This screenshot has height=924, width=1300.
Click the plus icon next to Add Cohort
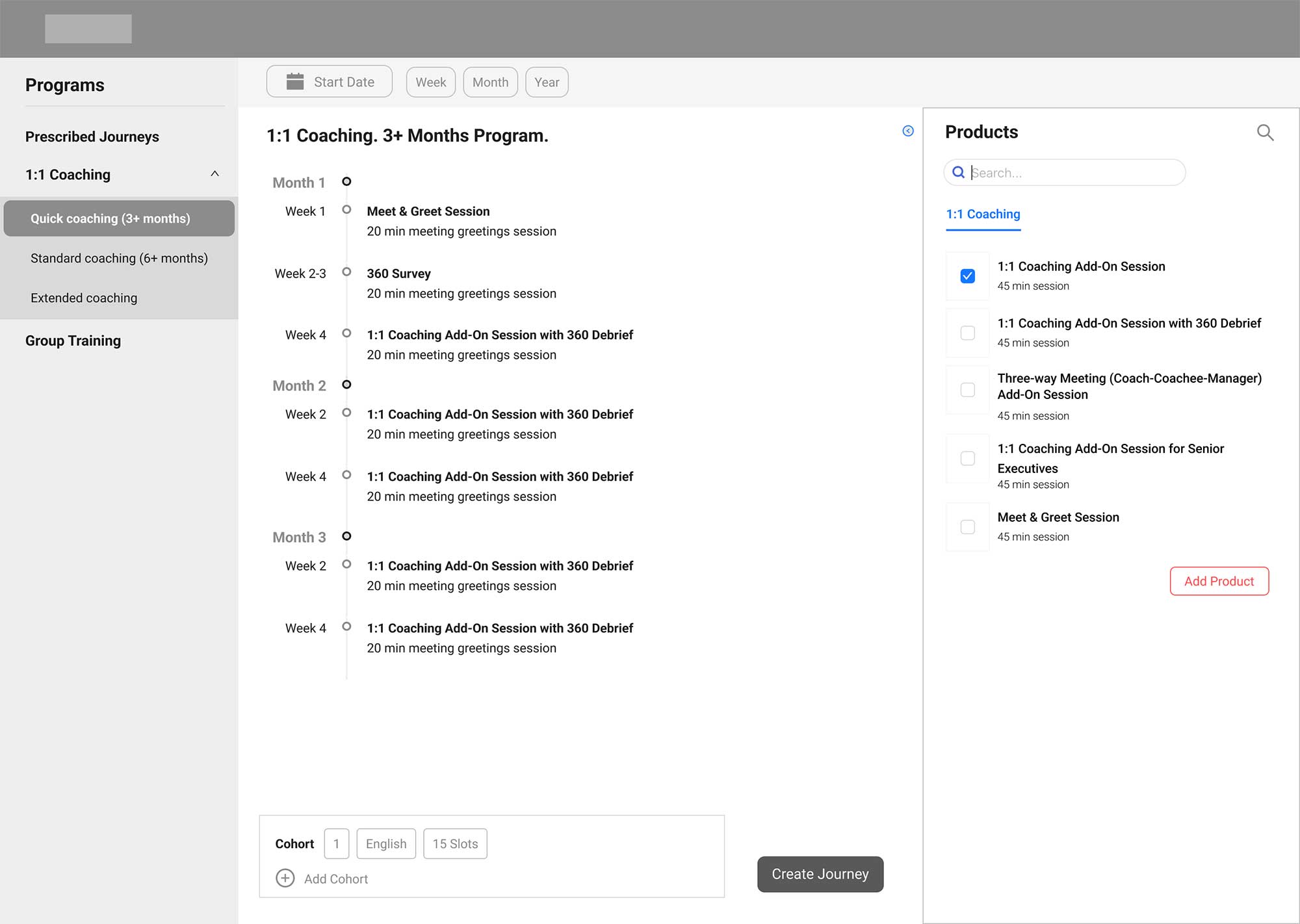pos(285,879)
